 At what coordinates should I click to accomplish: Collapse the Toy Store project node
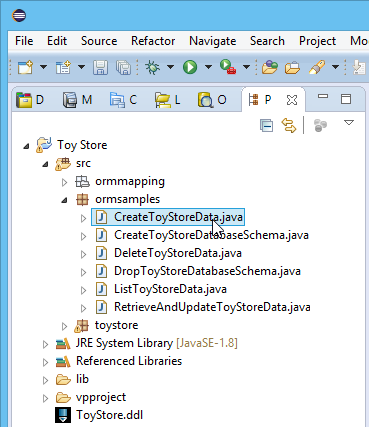coord(26,146)
